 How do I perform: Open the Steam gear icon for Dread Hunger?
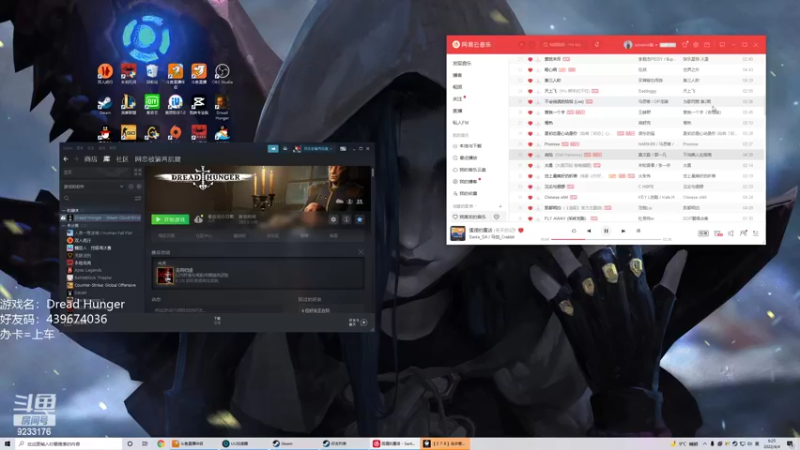(333, 219)
